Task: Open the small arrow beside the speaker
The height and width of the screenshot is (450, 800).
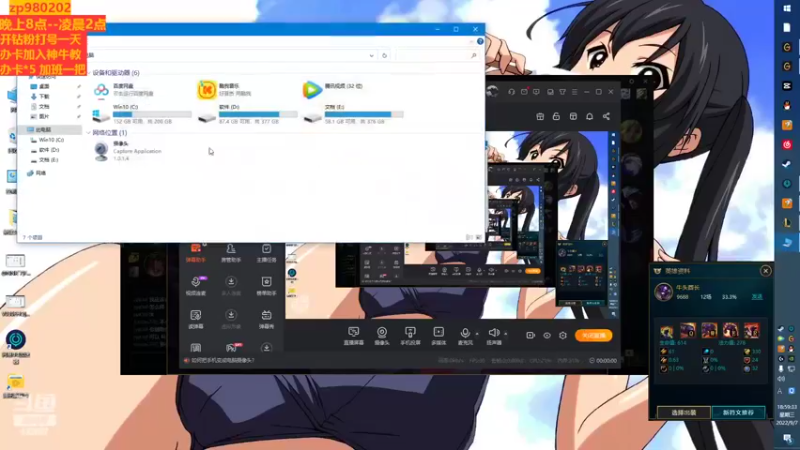Action: pyautogui.click(x=506, y=334)
